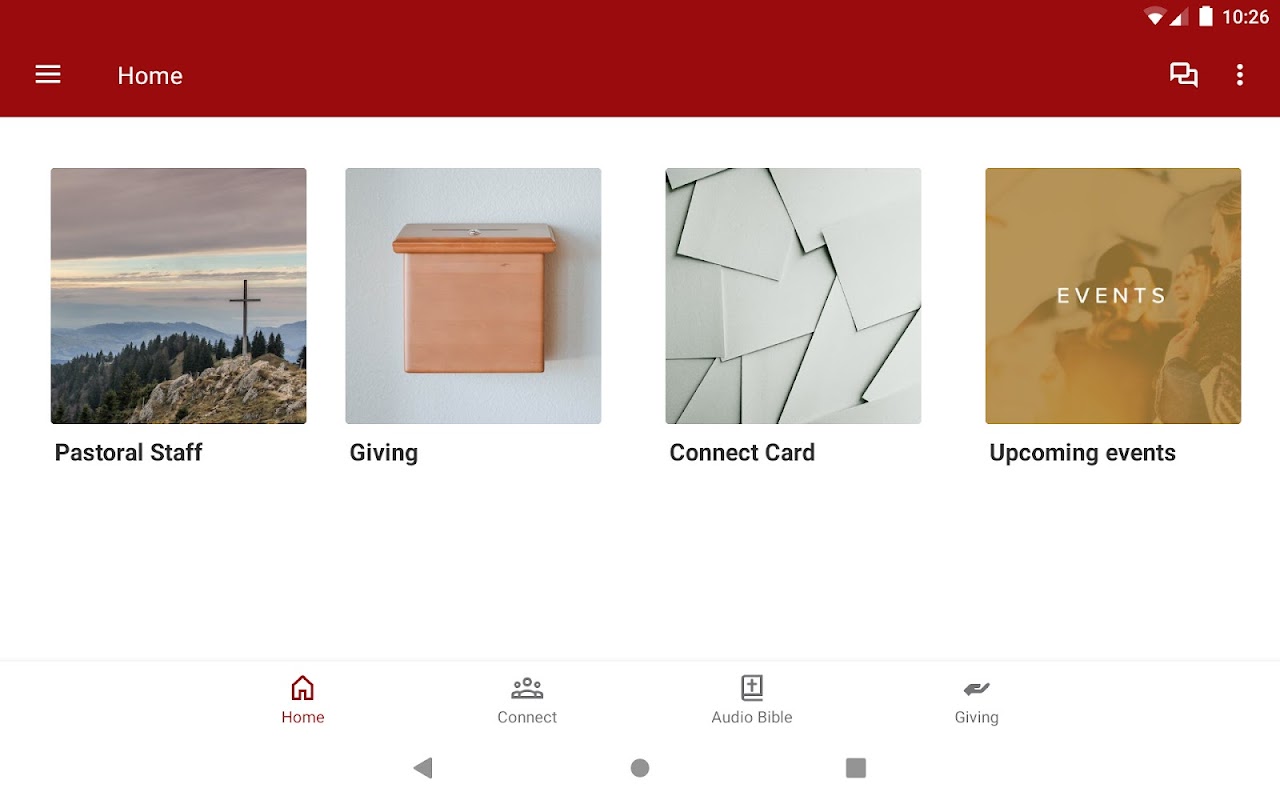The image size is (1280, 800).
Task: Select the Connect Card label
Action: coord(742,453)
